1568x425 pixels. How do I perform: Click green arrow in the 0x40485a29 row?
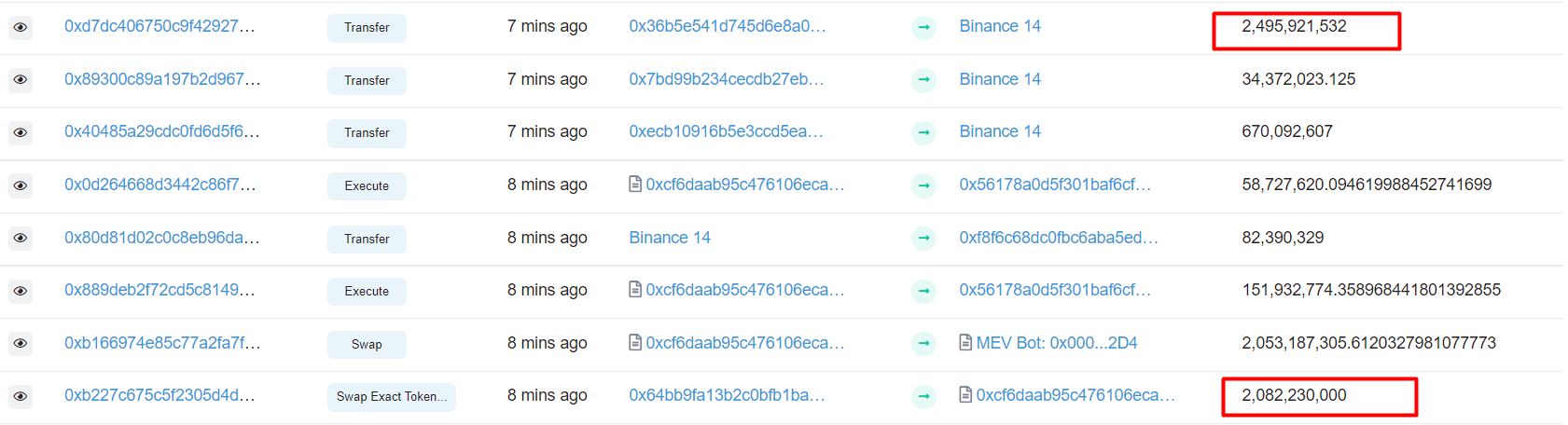pyautogui.click(x=923, y=132)
